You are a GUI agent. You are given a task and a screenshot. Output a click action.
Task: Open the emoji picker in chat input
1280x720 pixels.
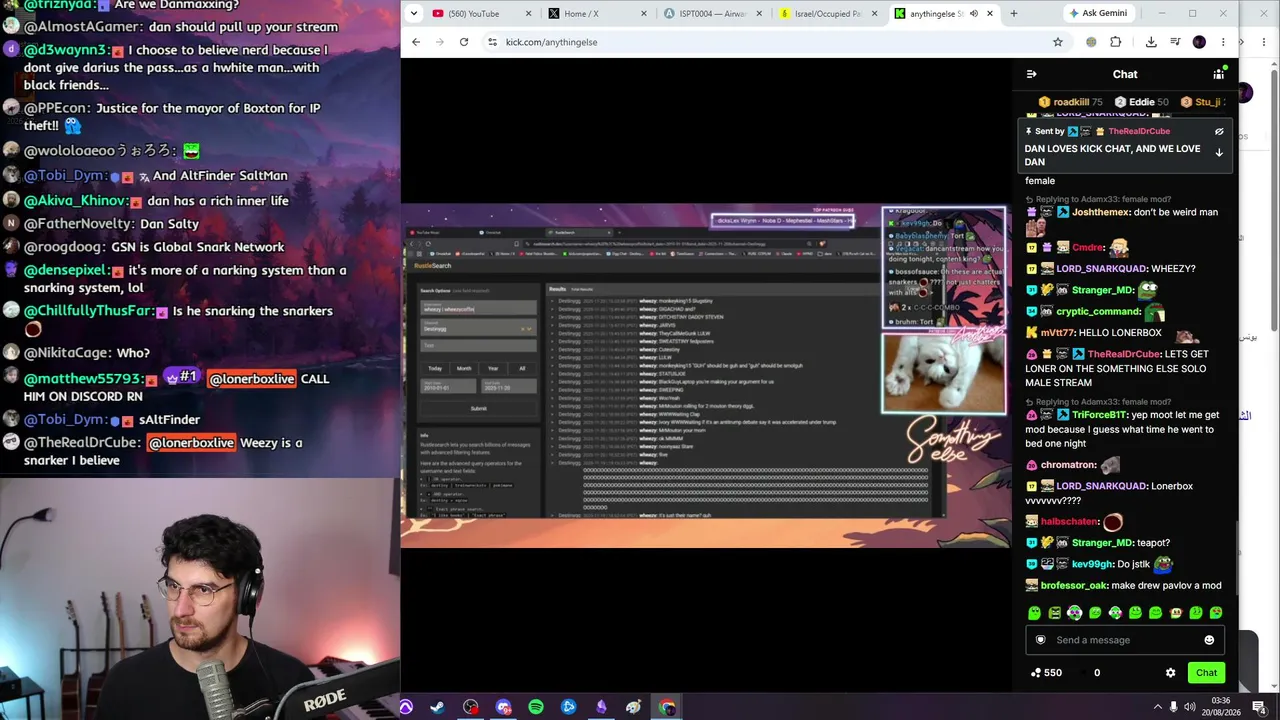[x=1209, y=640]
